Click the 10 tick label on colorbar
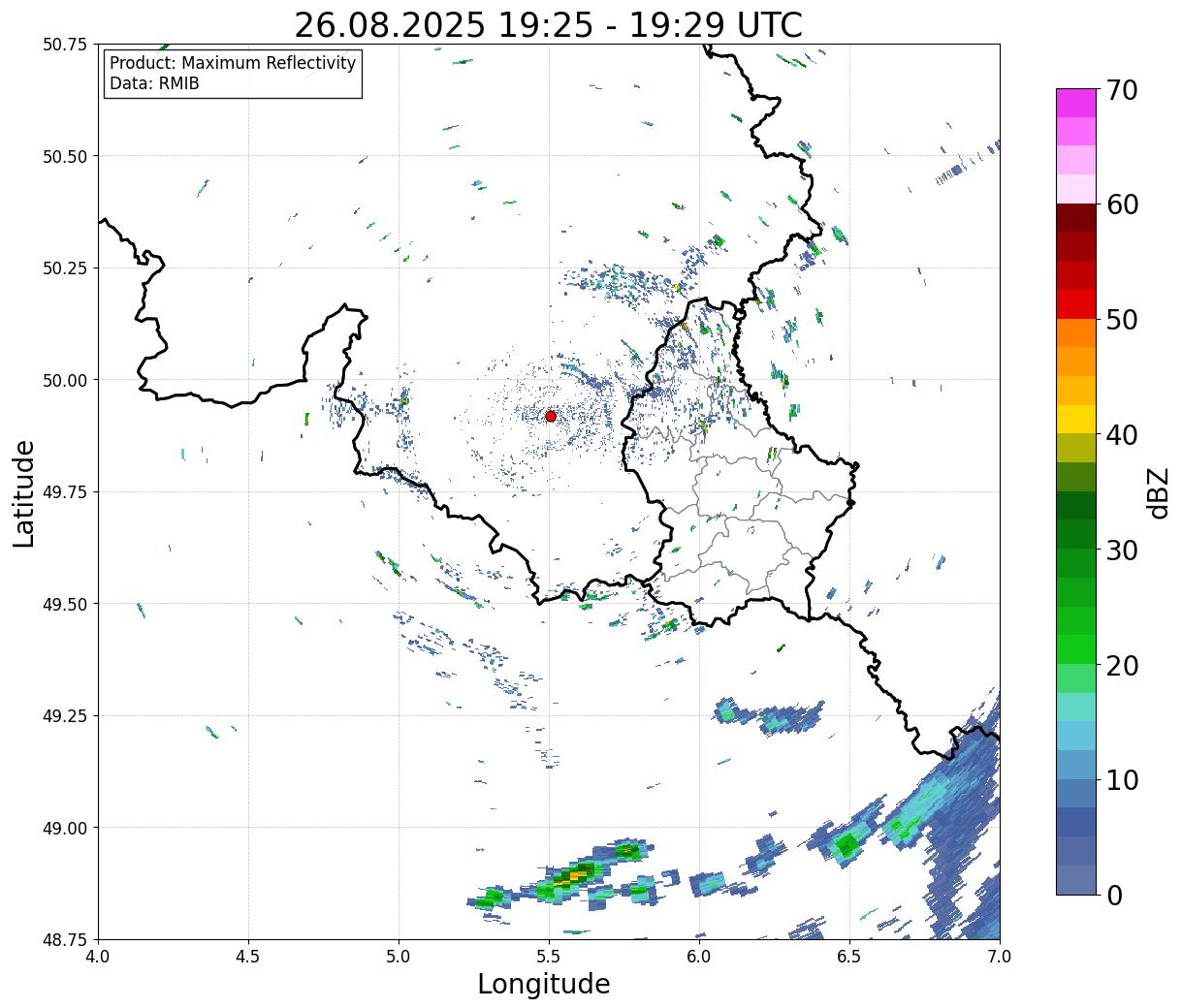Screen dimensions: 1182x1008 point(1121,779)
